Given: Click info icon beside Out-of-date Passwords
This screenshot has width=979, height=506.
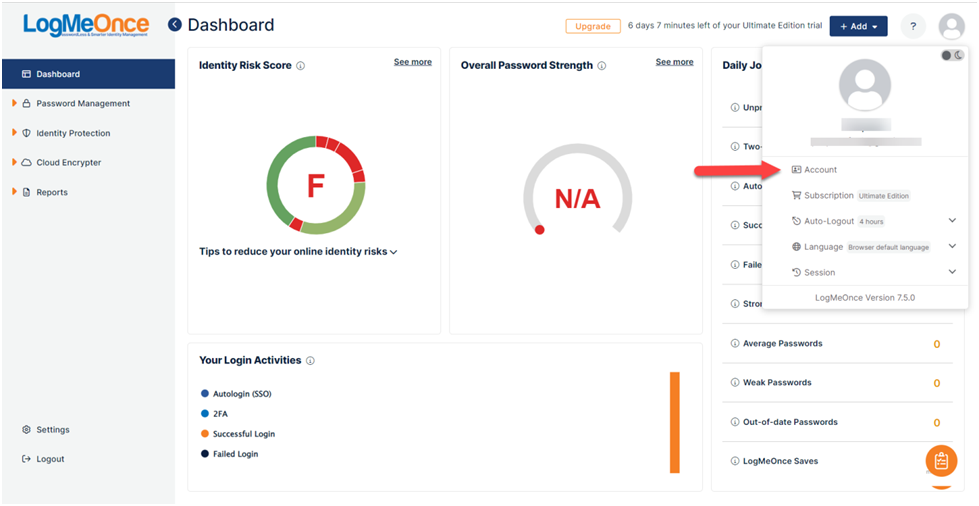Looking at the screenshot, I should [x=735, y=422].
